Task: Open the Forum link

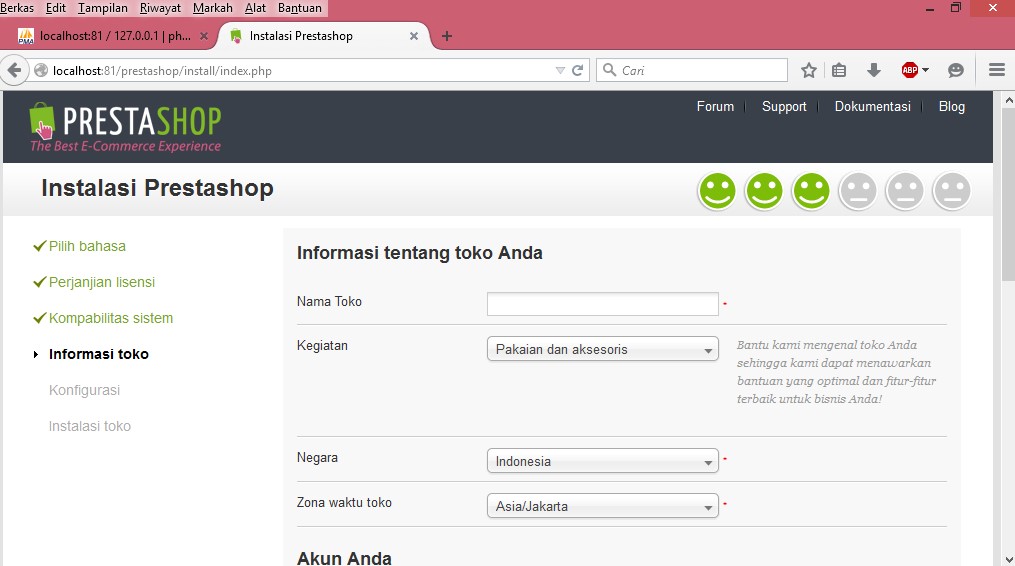Action: (x=715, y=106)
